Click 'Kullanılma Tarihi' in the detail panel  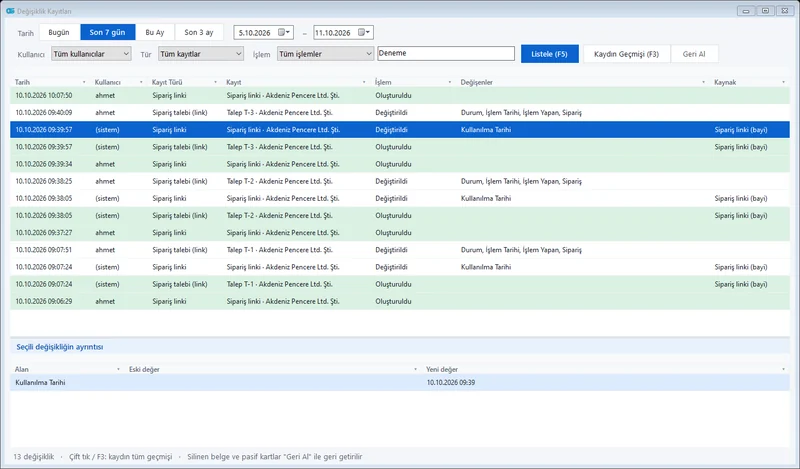pos(40,383)
